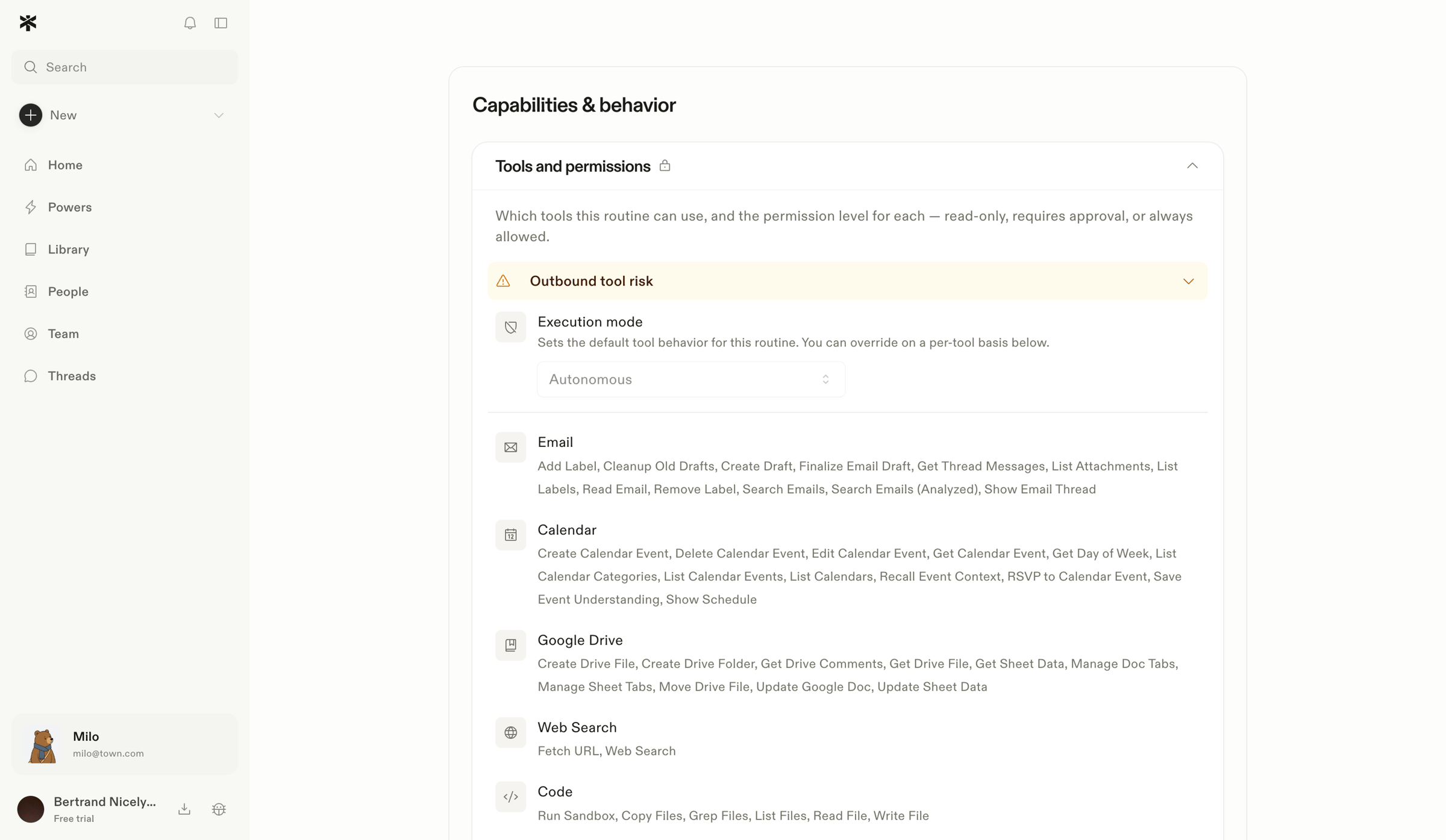The image size is (1446, 840).
Task: Click the Code tool heading
Action: (x=554, y=792)
